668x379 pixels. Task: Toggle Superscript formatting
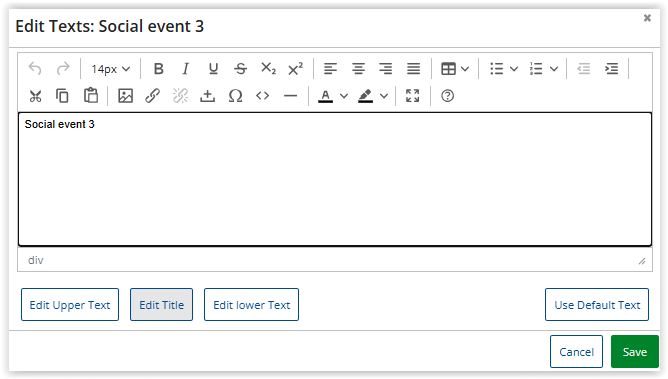(295, 69)
